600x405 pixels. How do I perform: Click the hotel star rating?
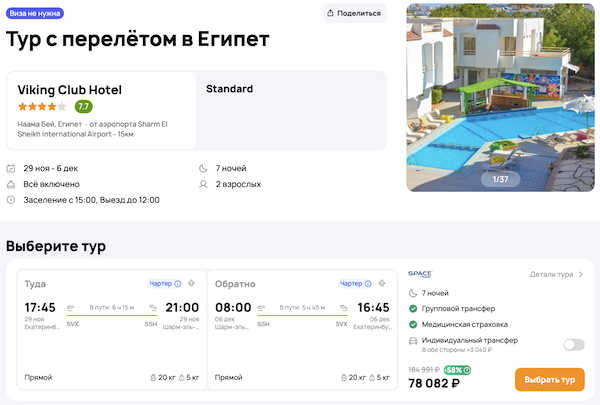(41, 107)
